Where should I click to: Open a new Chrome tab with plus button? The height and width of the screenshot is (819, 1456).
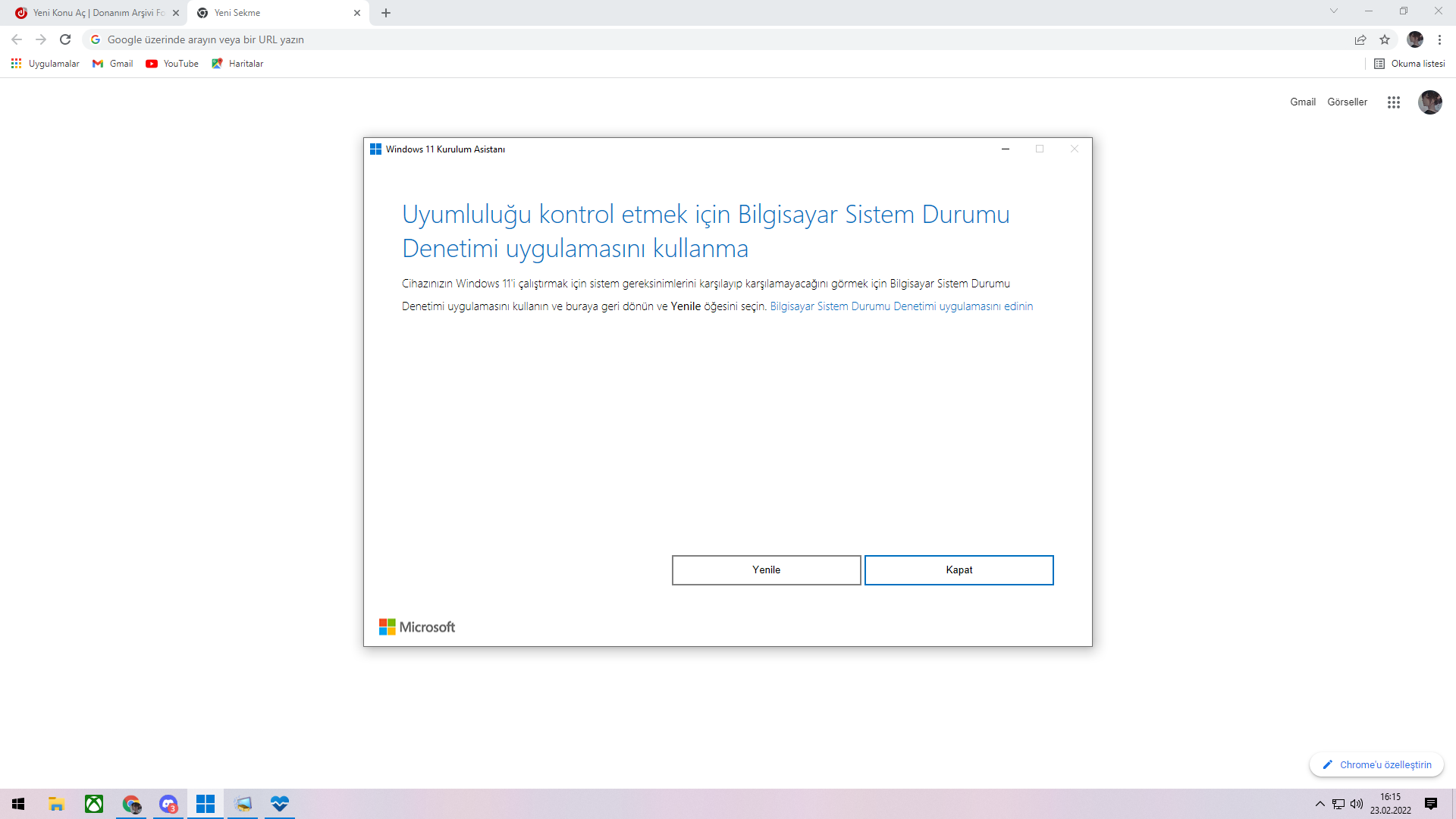click(386, 13)
